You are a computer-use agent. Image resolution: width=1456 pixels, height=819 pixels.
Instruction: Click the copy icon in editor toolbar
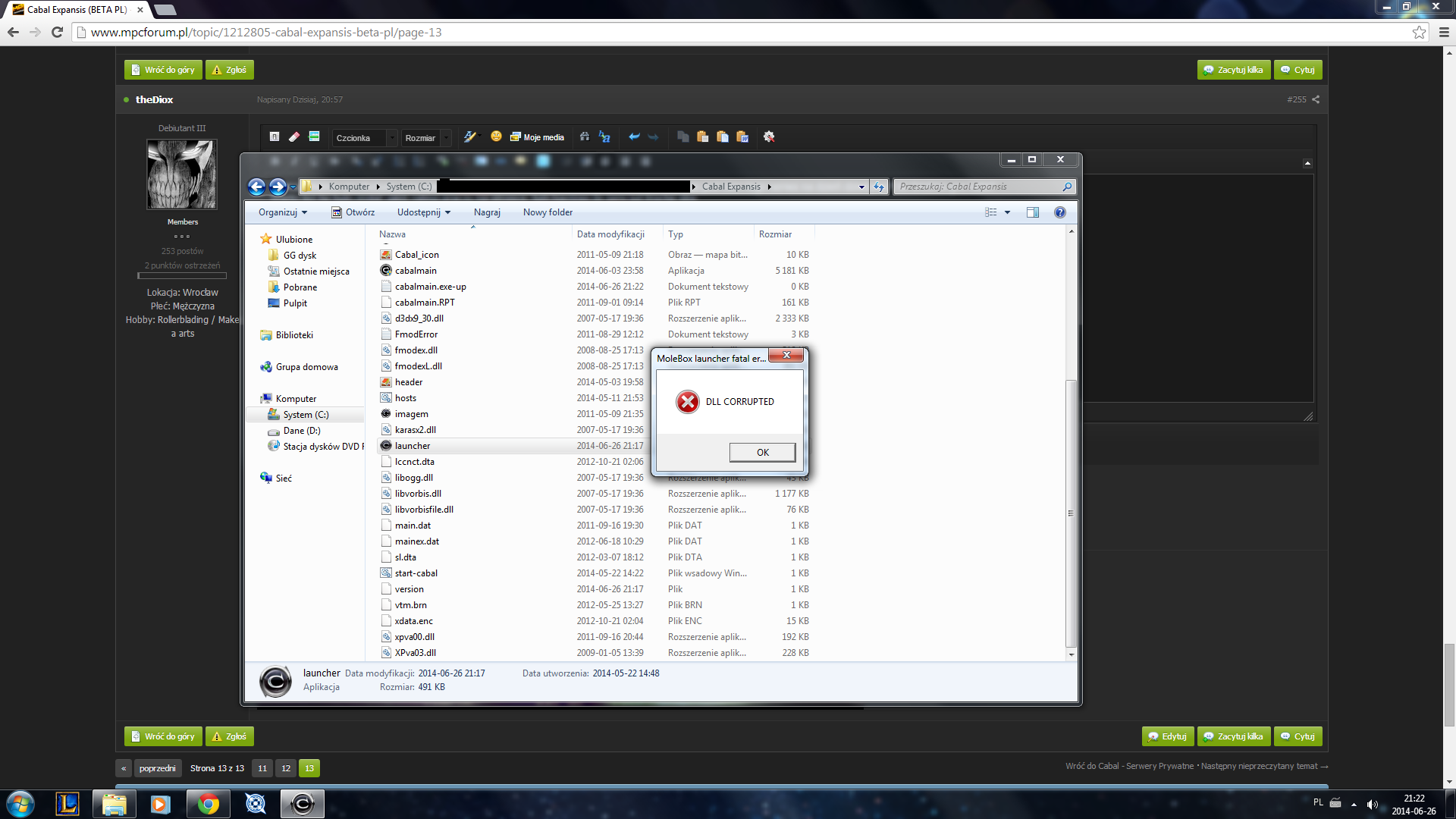(x=683, y=137)
